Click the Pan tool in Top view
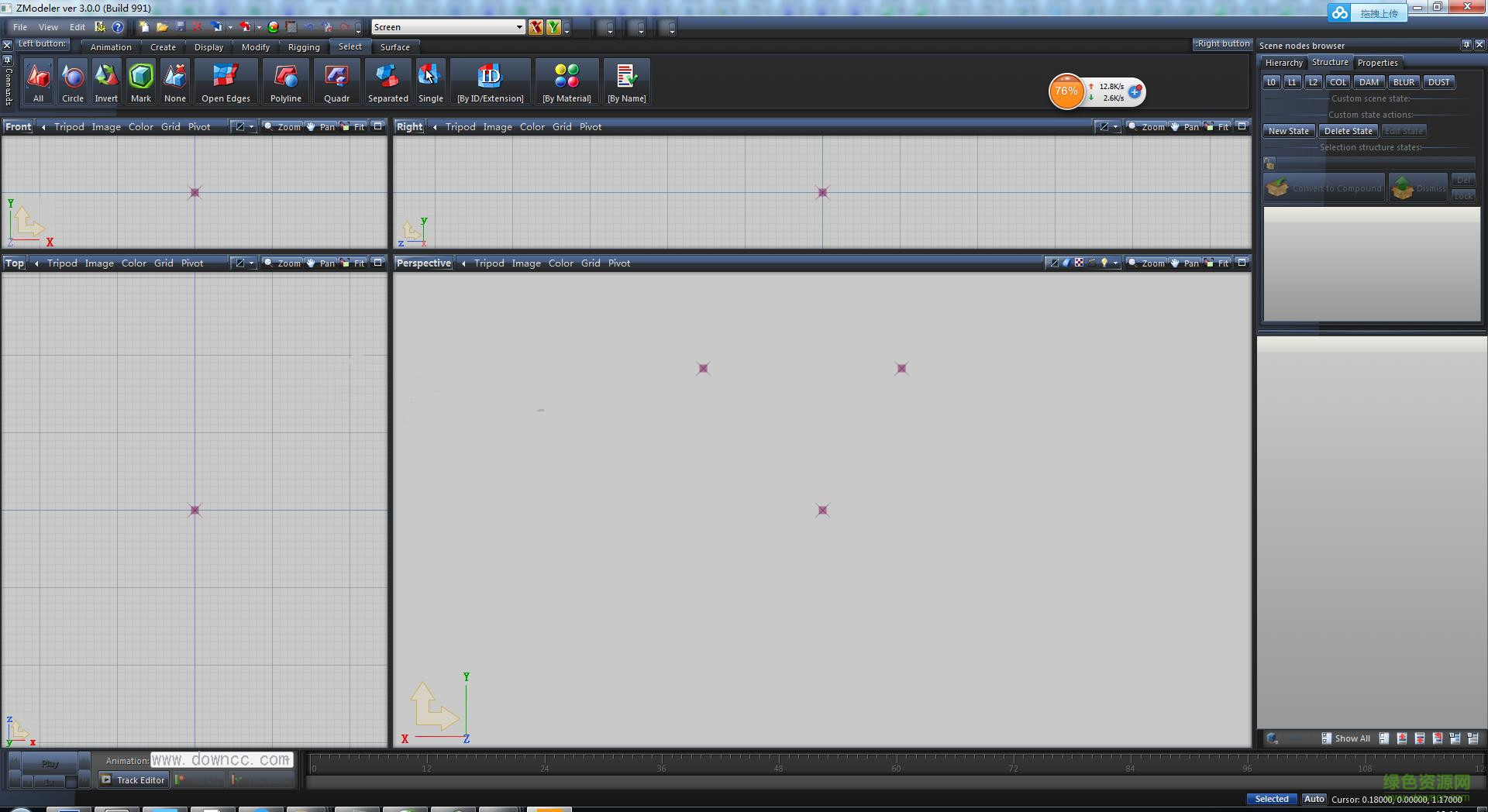This screenshot has width=1488, height=812. click(321, 263)
